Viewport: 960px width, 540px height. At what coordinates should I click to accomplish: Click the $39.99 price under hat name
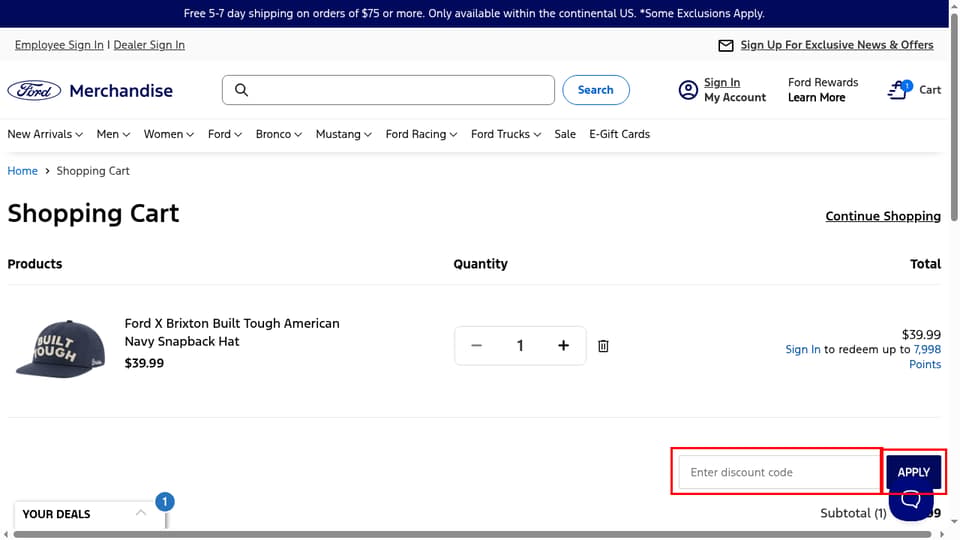point(144,363)
